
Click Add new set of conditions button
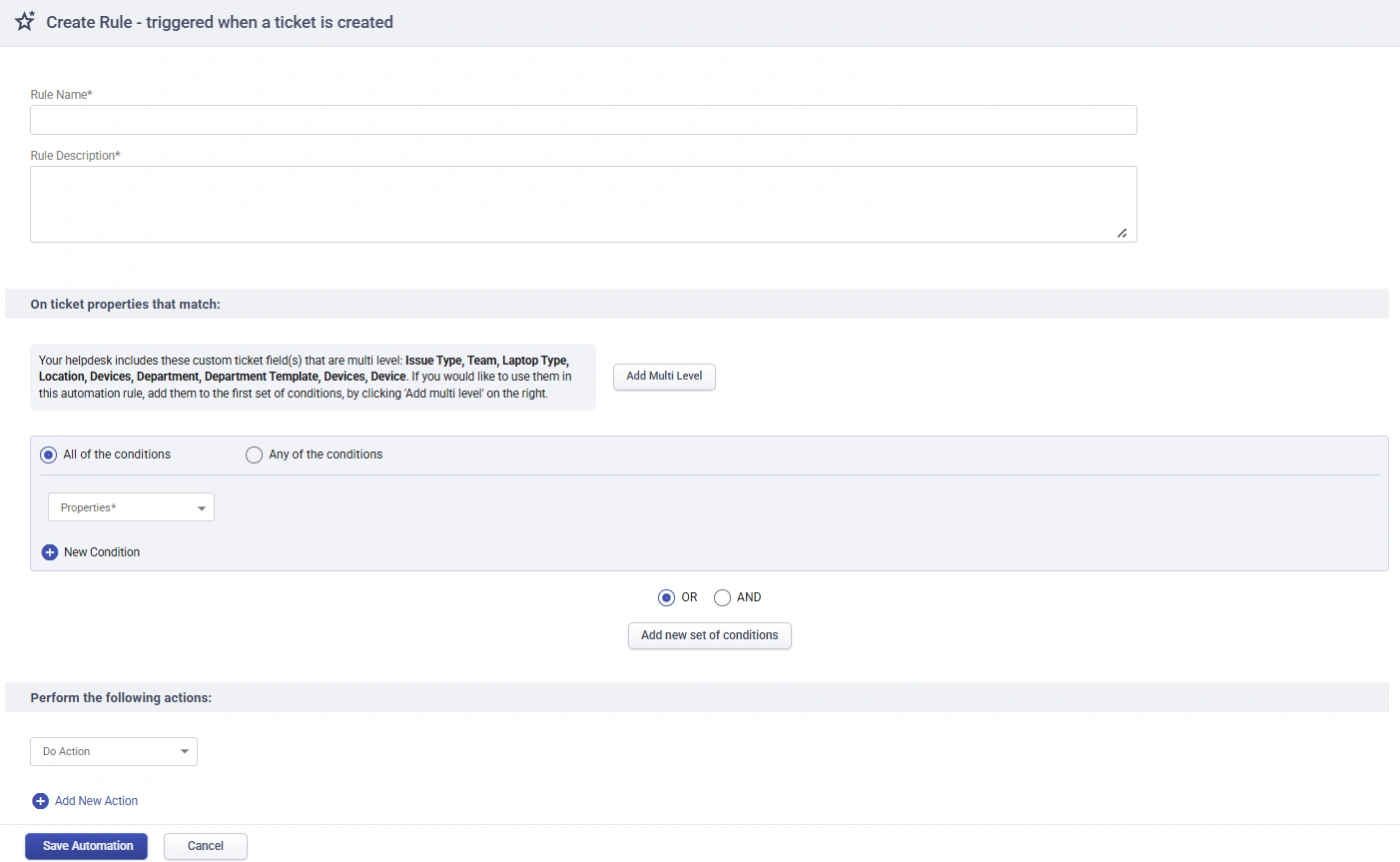click(710, 635)
